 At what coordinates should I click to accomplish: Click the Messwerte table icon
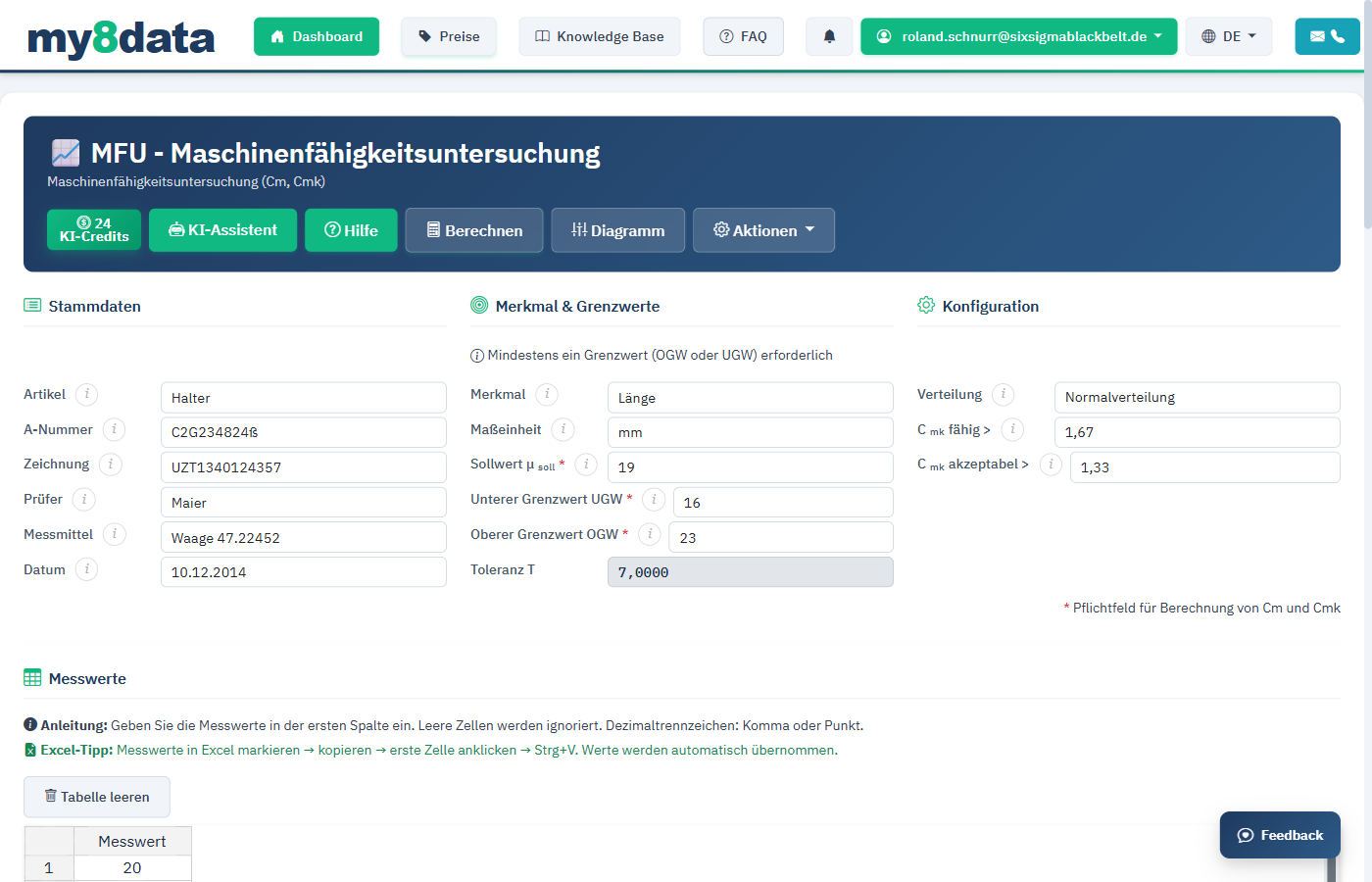pos(32,678)
